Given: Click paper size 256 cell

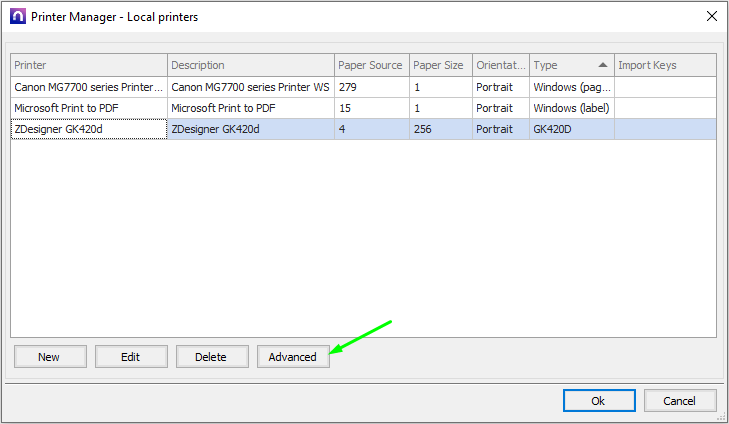Looking at the screenshot, I should (438, 129).
